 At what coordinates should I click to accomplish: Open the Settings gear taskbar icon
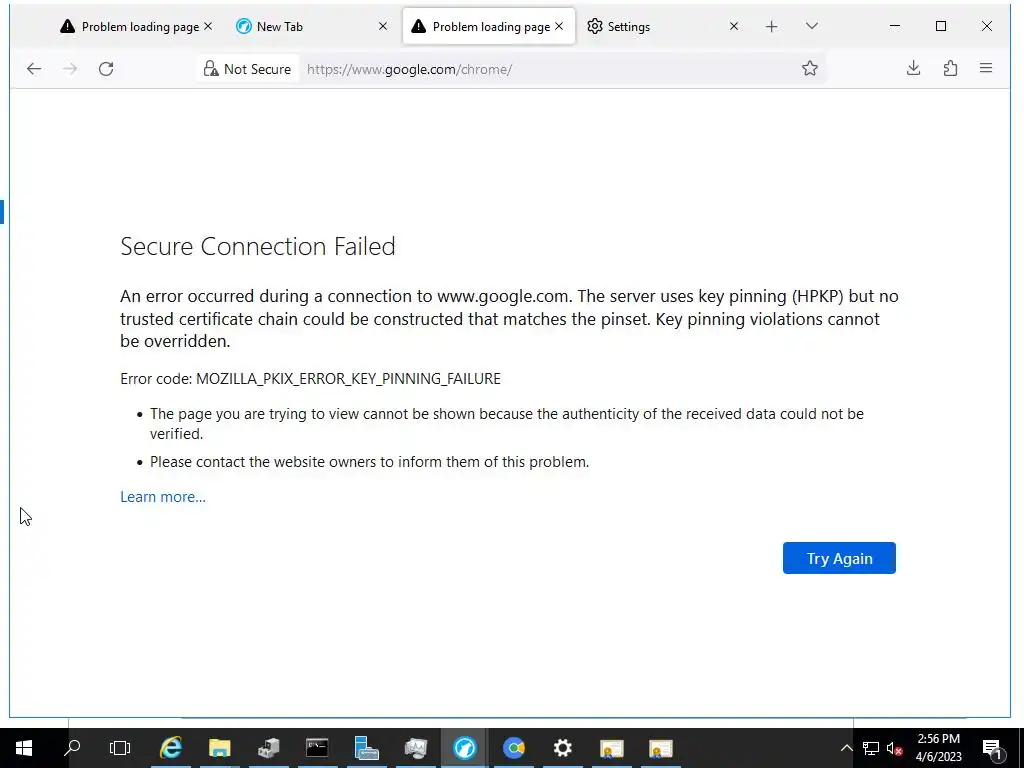tap(562, 748)
